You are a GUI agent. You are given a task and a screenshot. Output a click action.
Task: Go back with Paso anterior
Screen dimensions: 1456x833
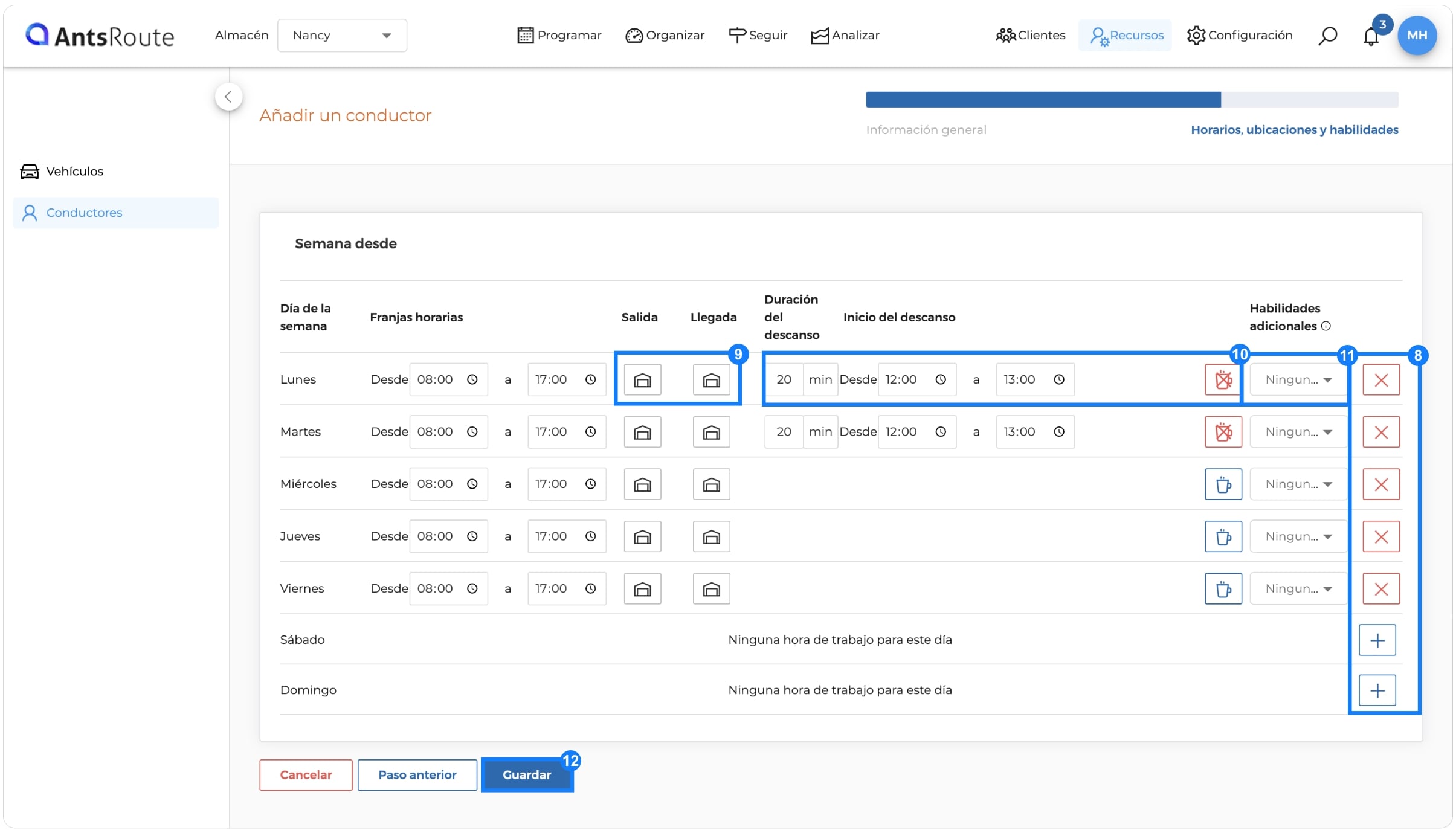pyautogui.click(x=417, y=775)
